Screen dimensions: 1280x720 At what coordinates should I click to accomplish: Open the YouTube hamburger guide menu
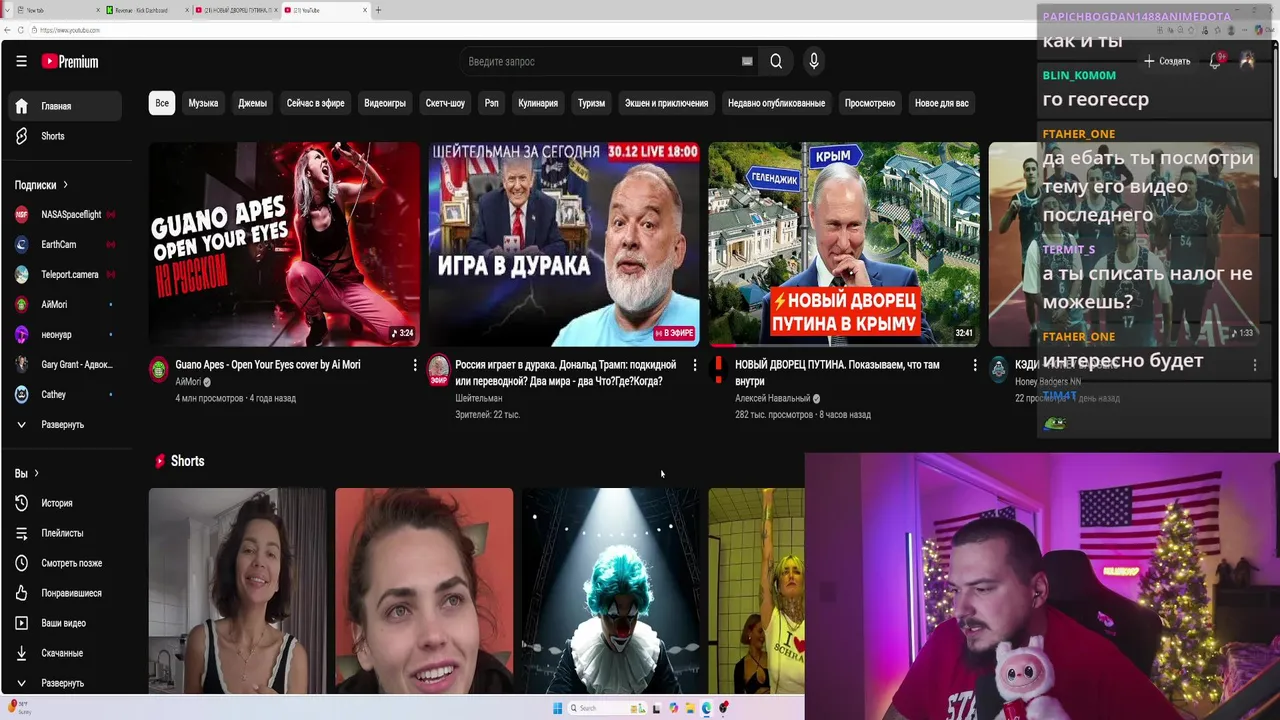[x=21, y=61]
